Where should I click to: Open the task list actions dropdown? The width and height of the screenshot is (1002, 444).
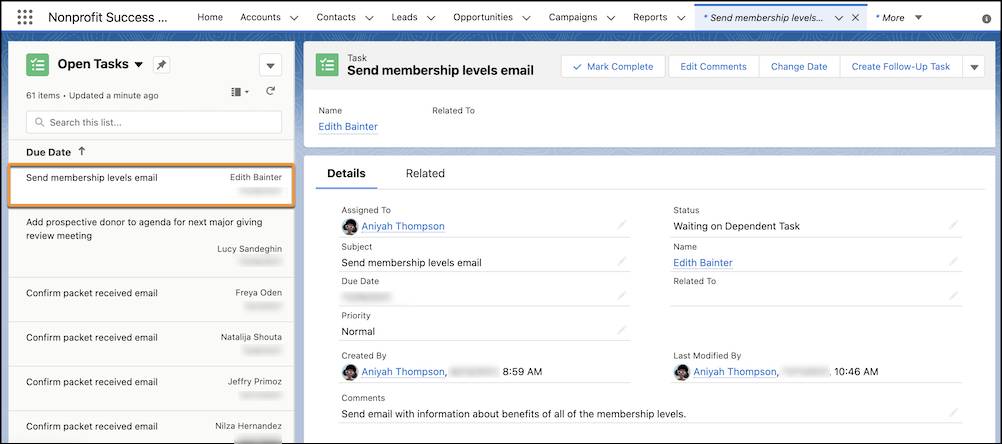[270, 65]
